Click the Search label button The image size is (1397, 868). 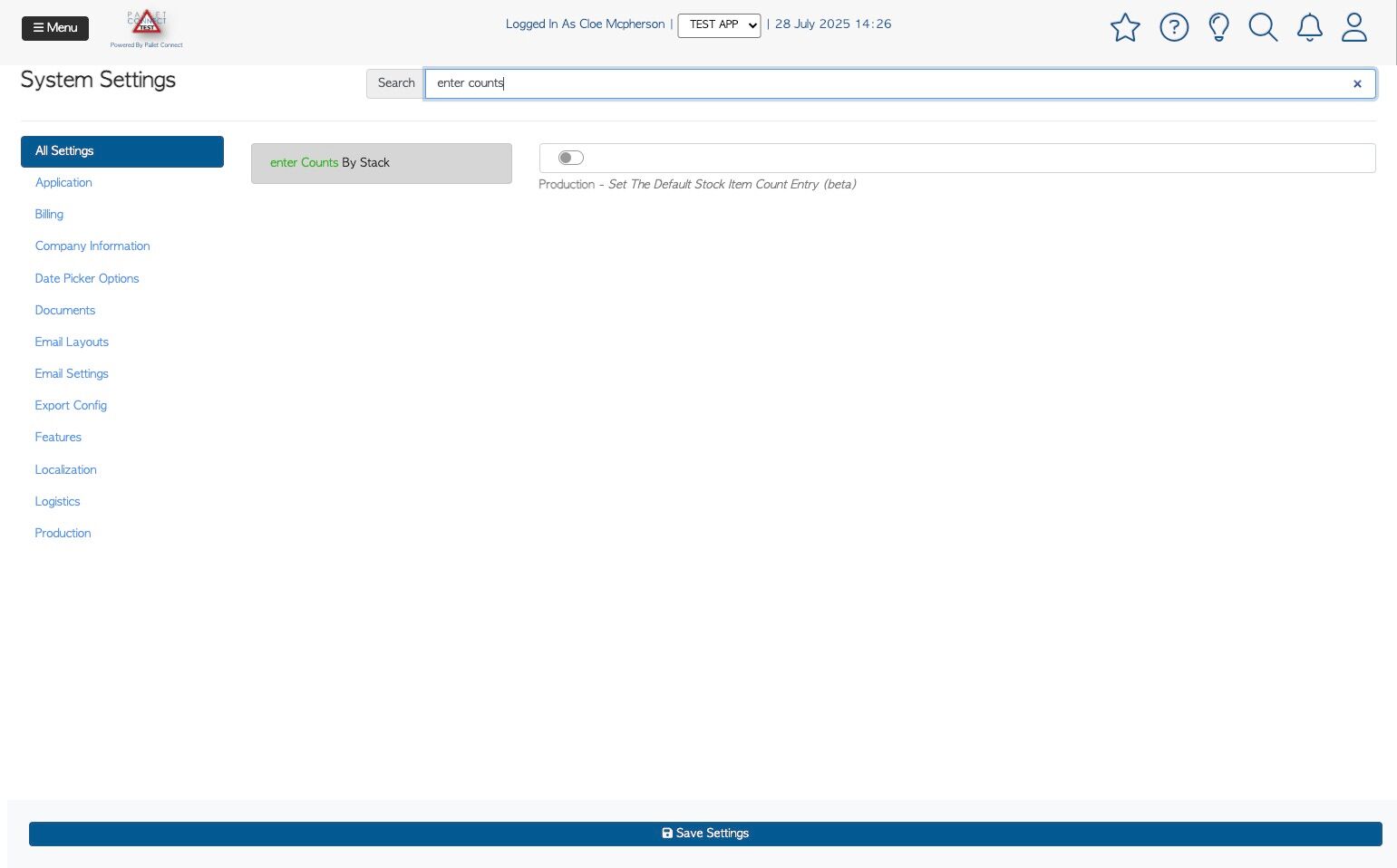(396, 83)
